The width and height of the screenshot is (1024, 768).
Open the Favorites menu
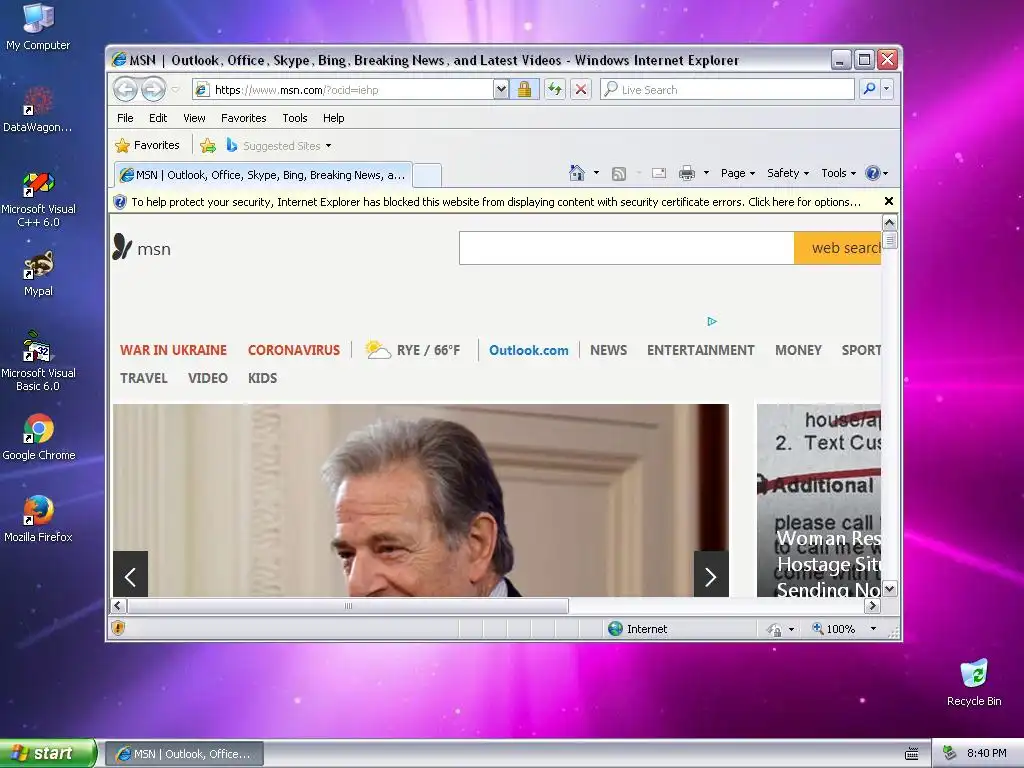244,118
